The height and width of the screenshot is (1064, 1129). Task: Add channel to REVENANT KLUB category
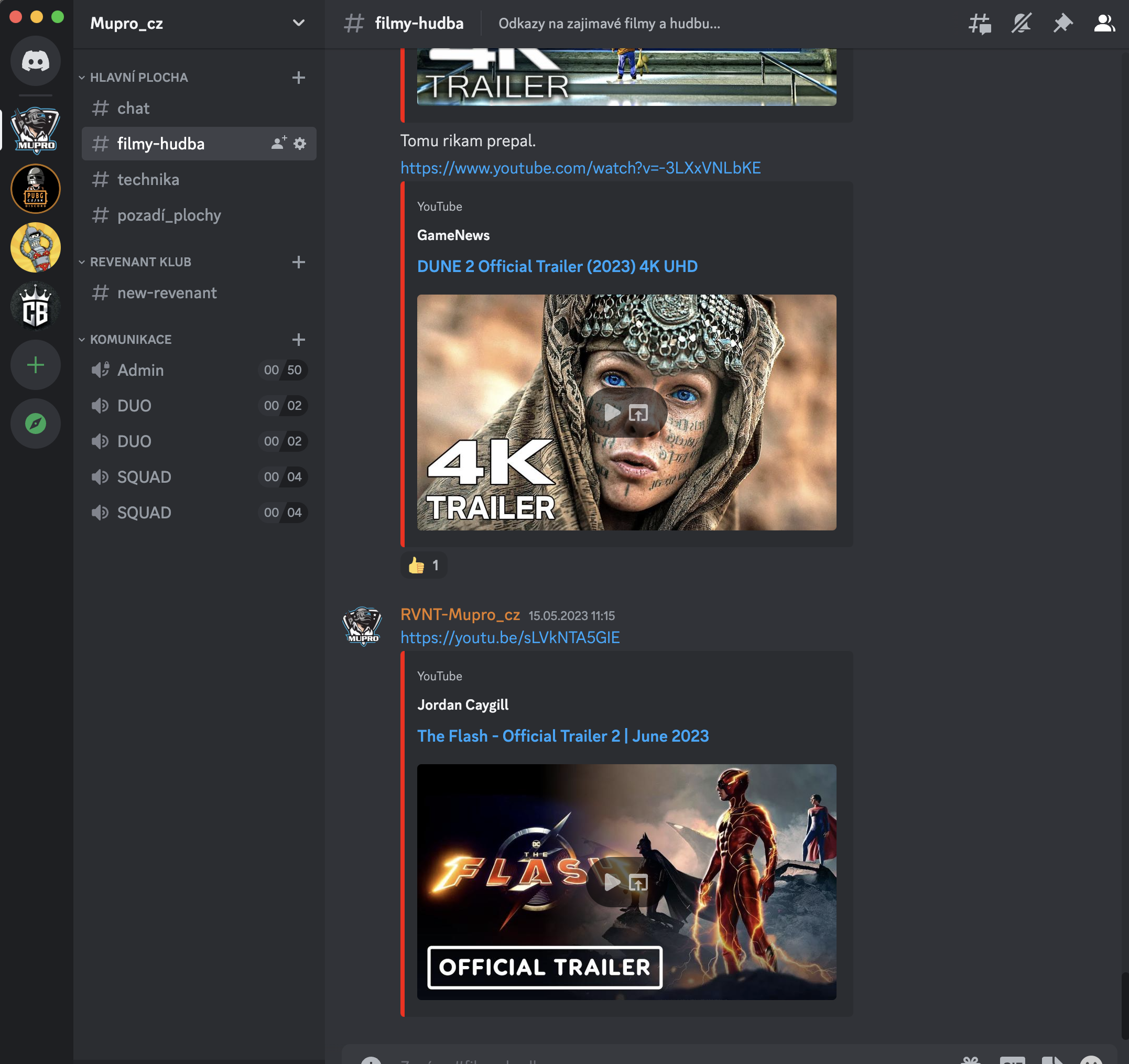[299, 262]
